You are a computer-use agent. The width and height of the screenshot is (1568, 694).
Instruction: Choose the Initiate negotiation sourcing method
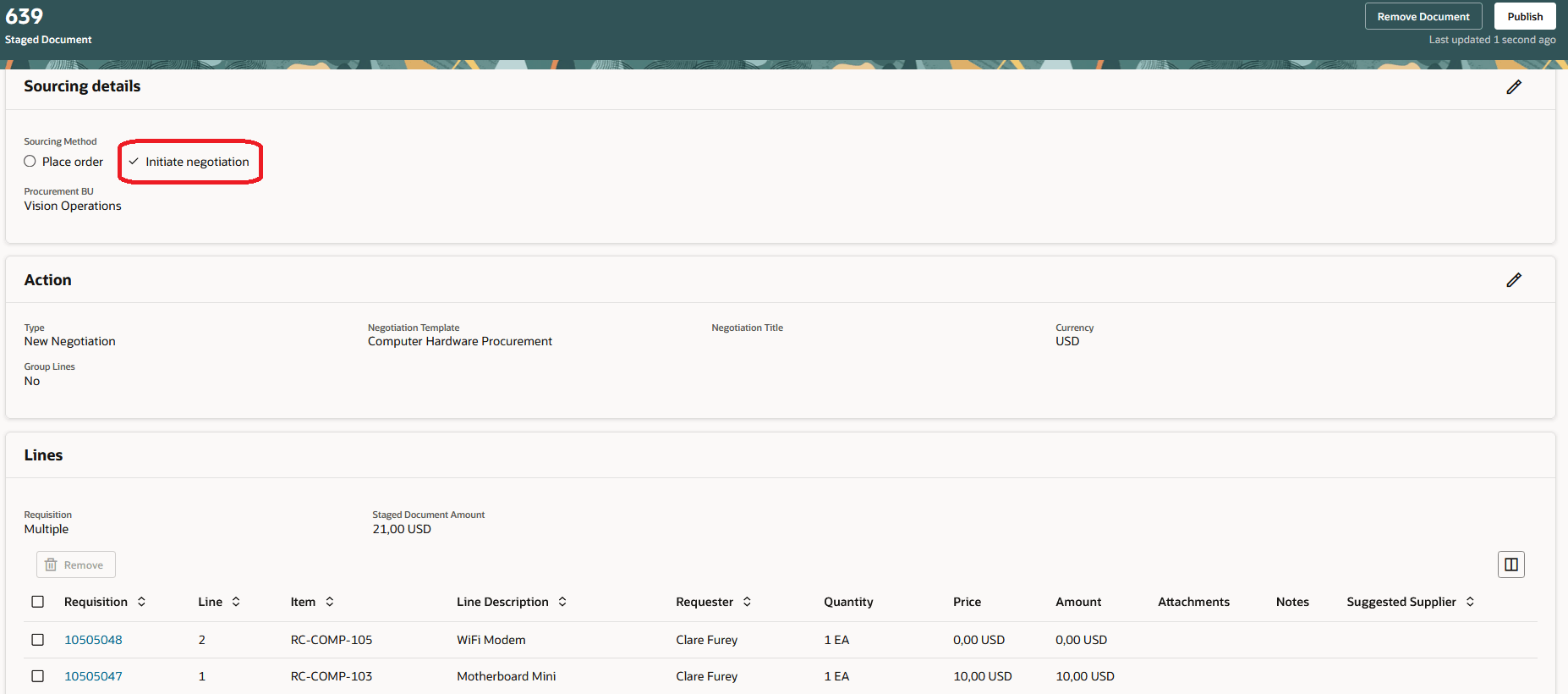click(189, 162)
